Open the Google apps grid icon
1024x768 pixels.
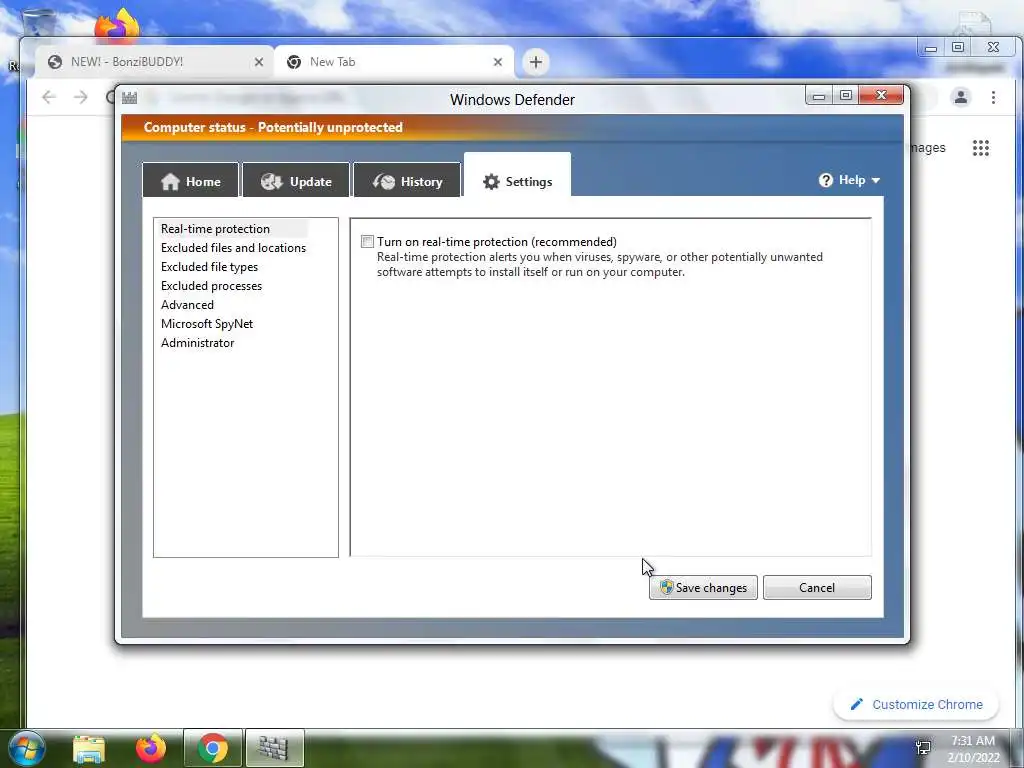click(x=980, y=148)
